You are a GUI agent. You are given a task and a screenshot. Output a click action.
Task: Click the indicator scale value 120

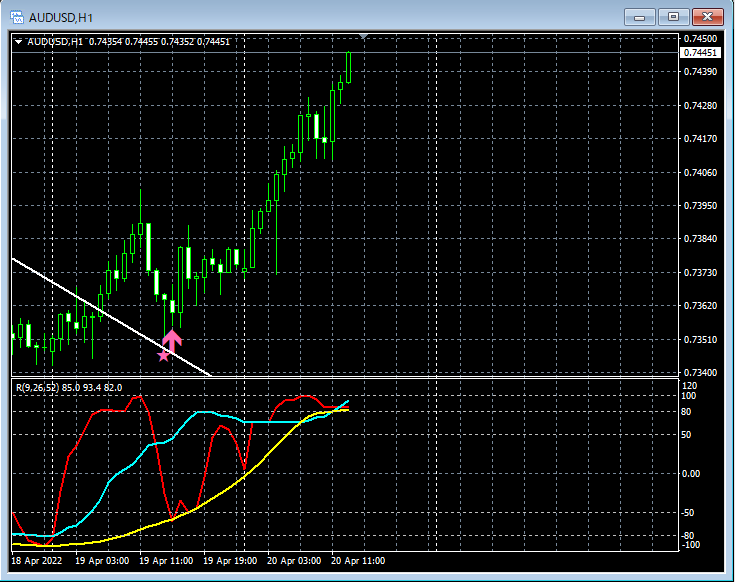coord(690,386)
